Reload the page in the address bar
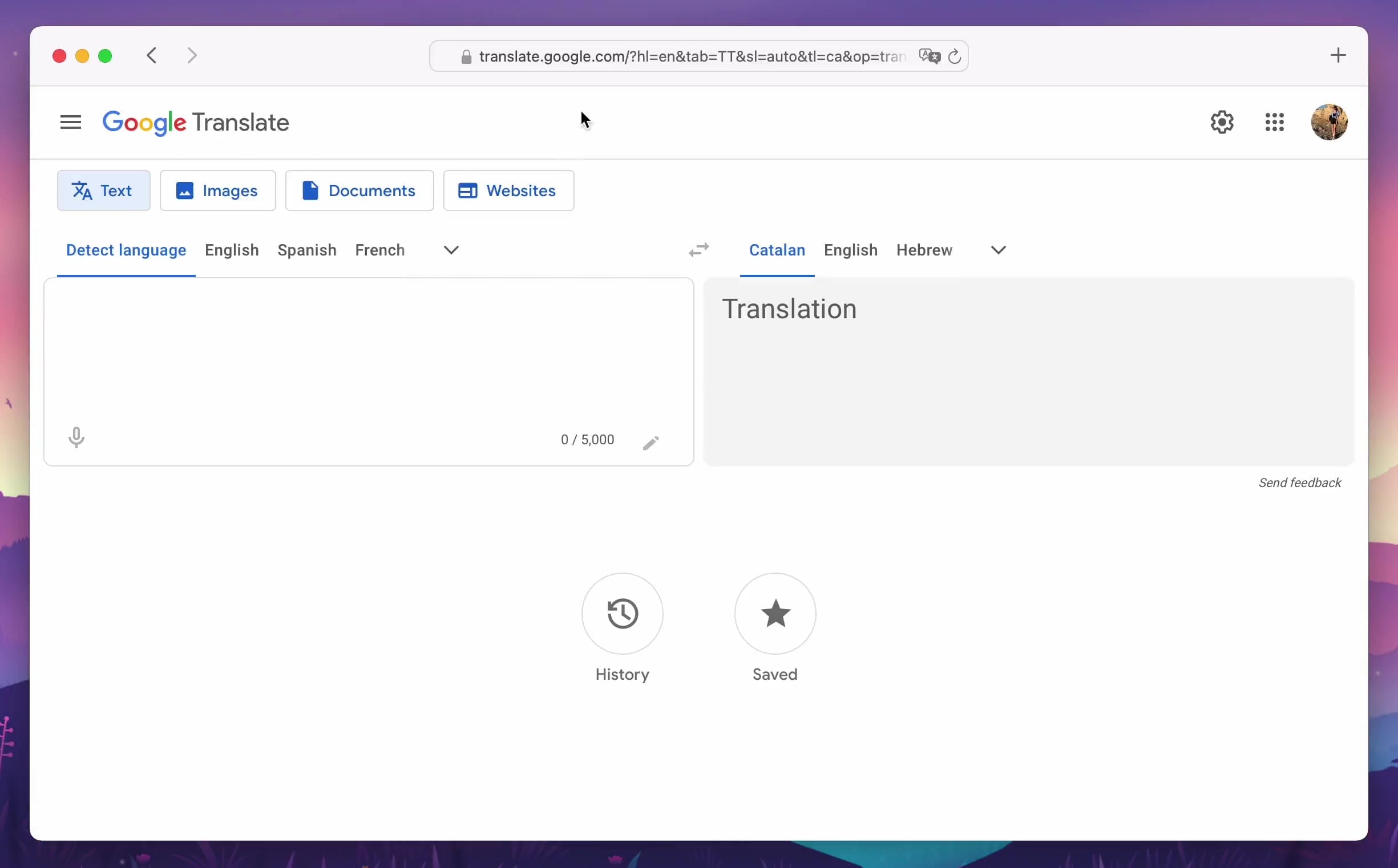Viewport: 1398px width, 868px height. point(954,56)
